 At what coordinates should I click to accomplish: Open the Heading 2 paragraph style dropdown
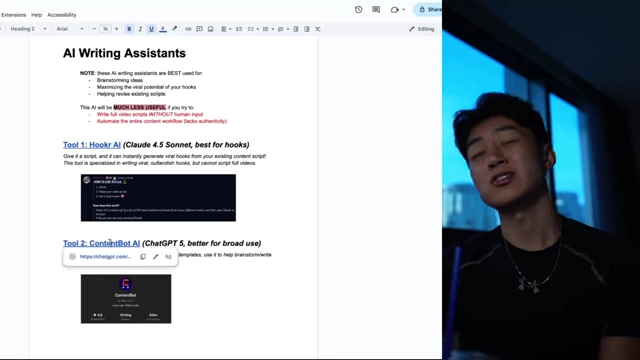[x=28, y=29]
